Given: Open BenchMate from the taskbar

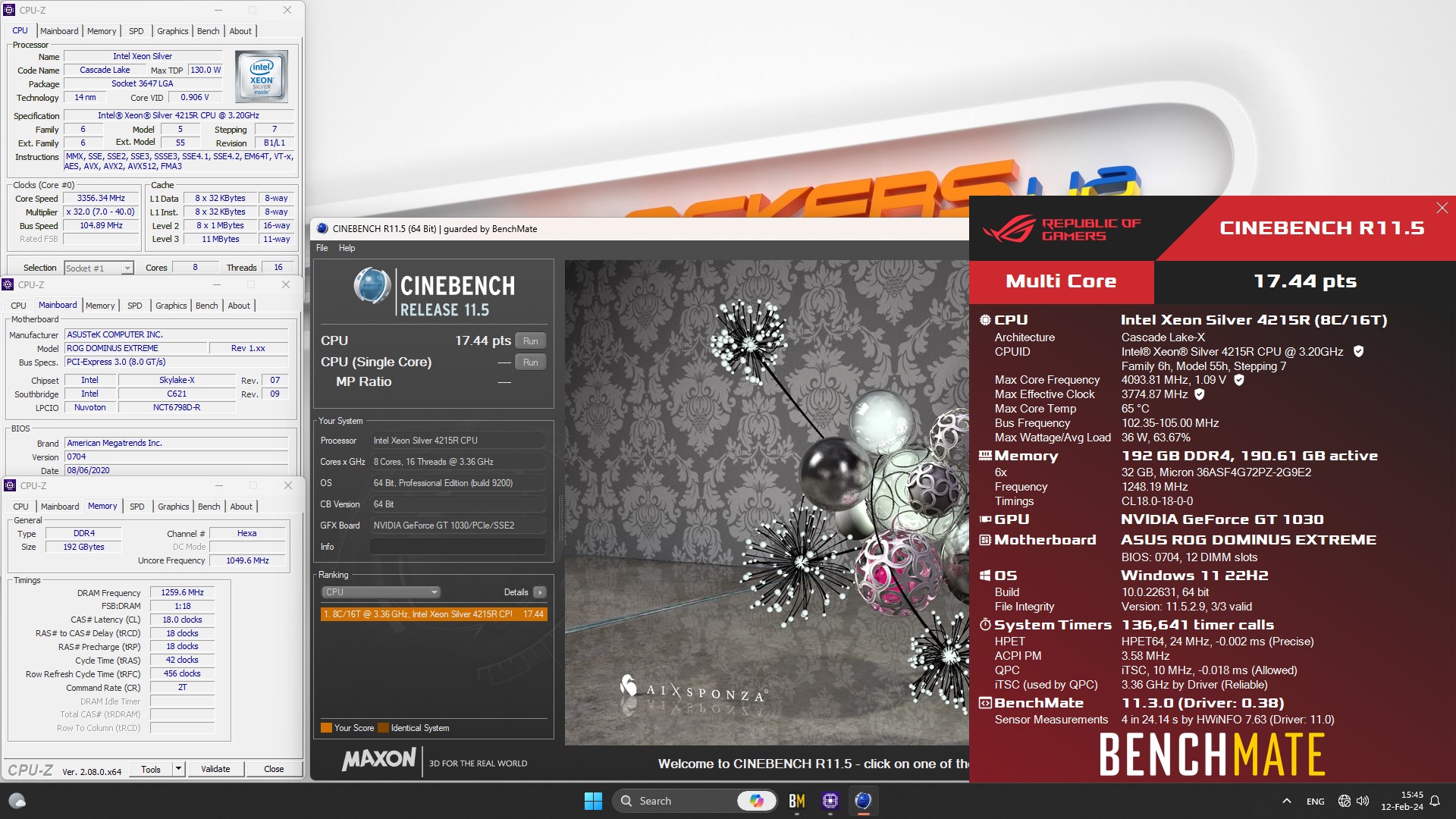Looking at the screenshot, I should coord(796,801).
